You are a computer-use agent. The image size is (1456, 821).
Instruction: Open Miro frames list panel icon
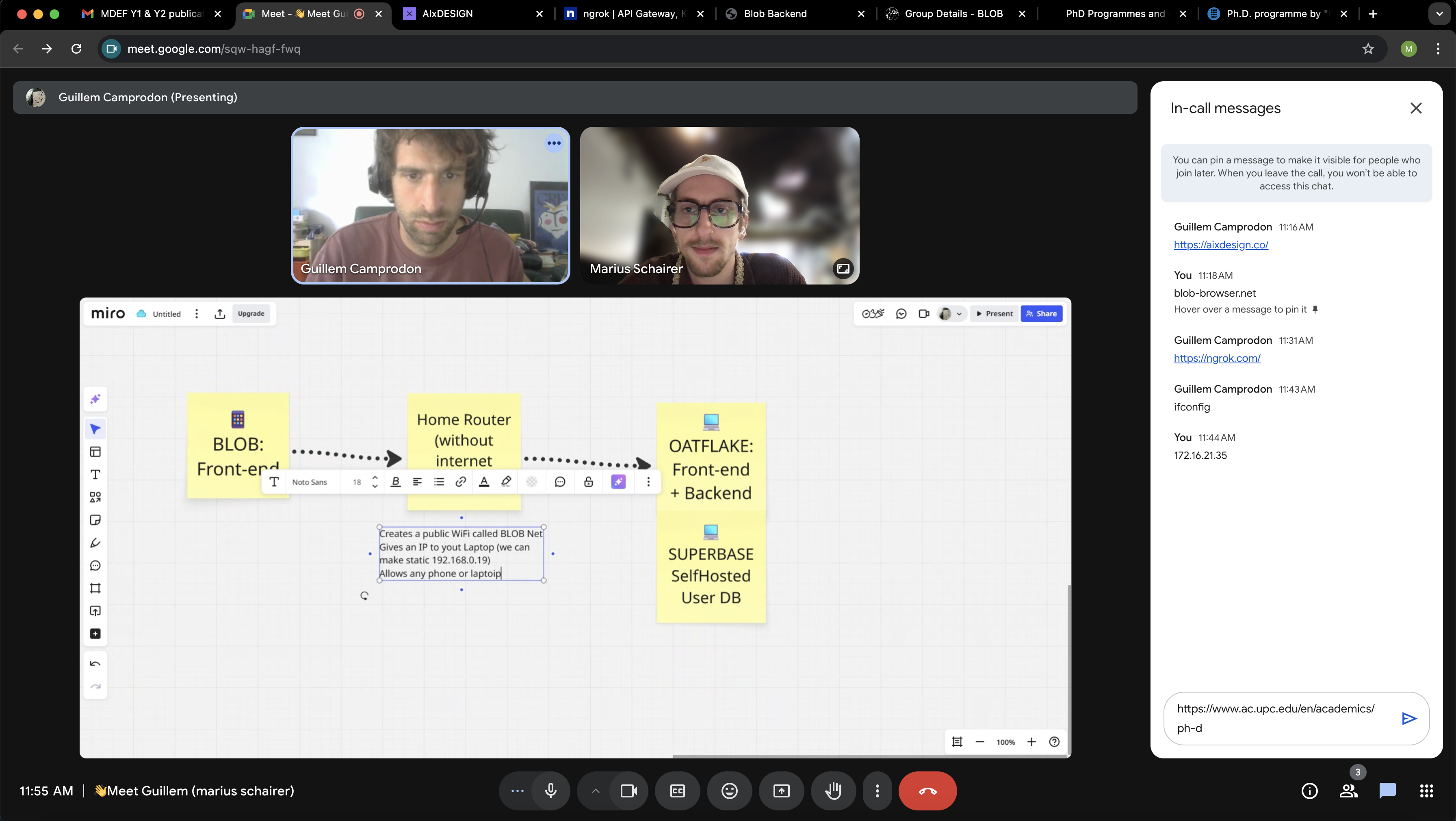coord(957,742)
